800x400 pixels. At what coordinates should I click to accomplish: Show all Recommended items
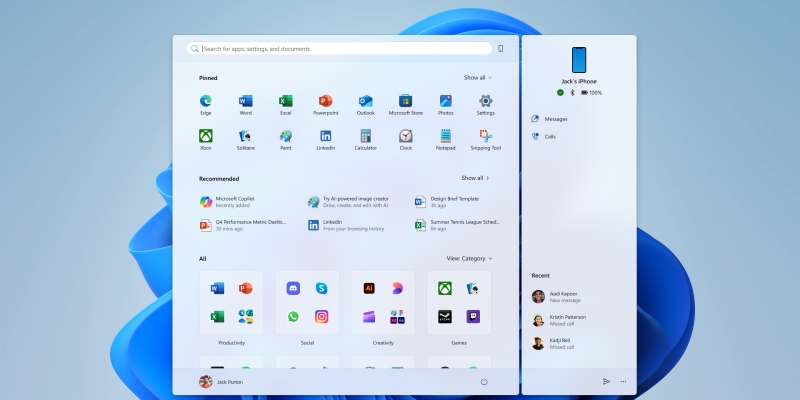tap(475, 178)
